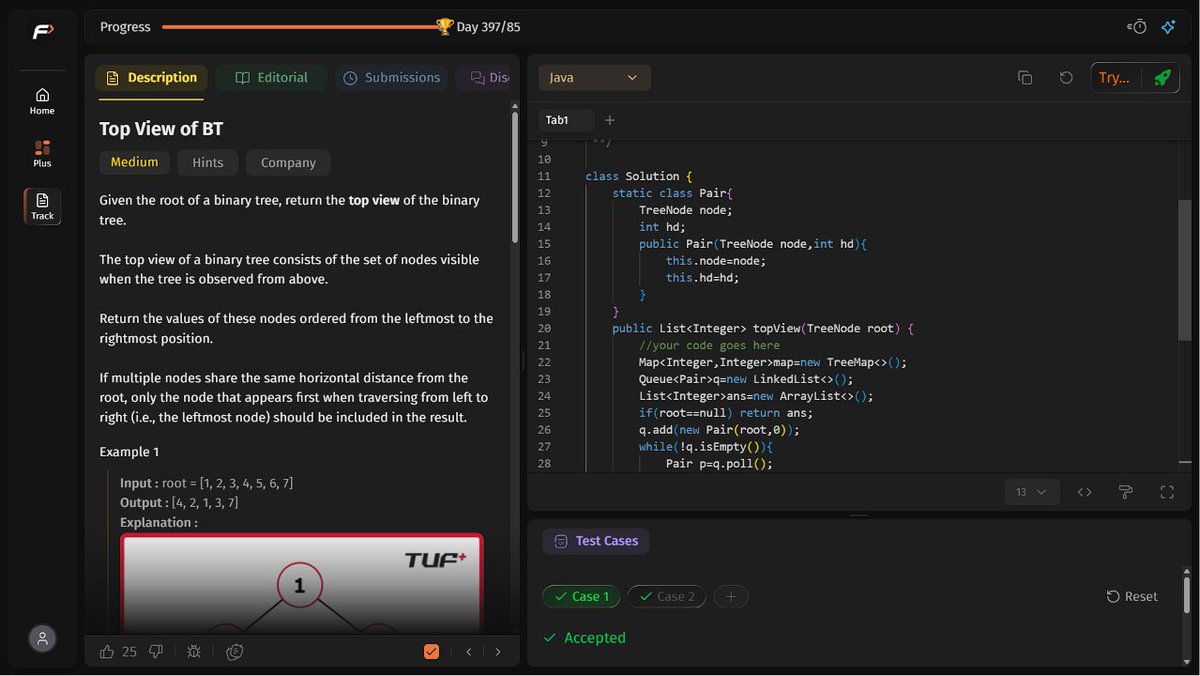Screen dimensions: 1200x676
Task: Click the thumbs up like icon
Action: tap(107, 651)
